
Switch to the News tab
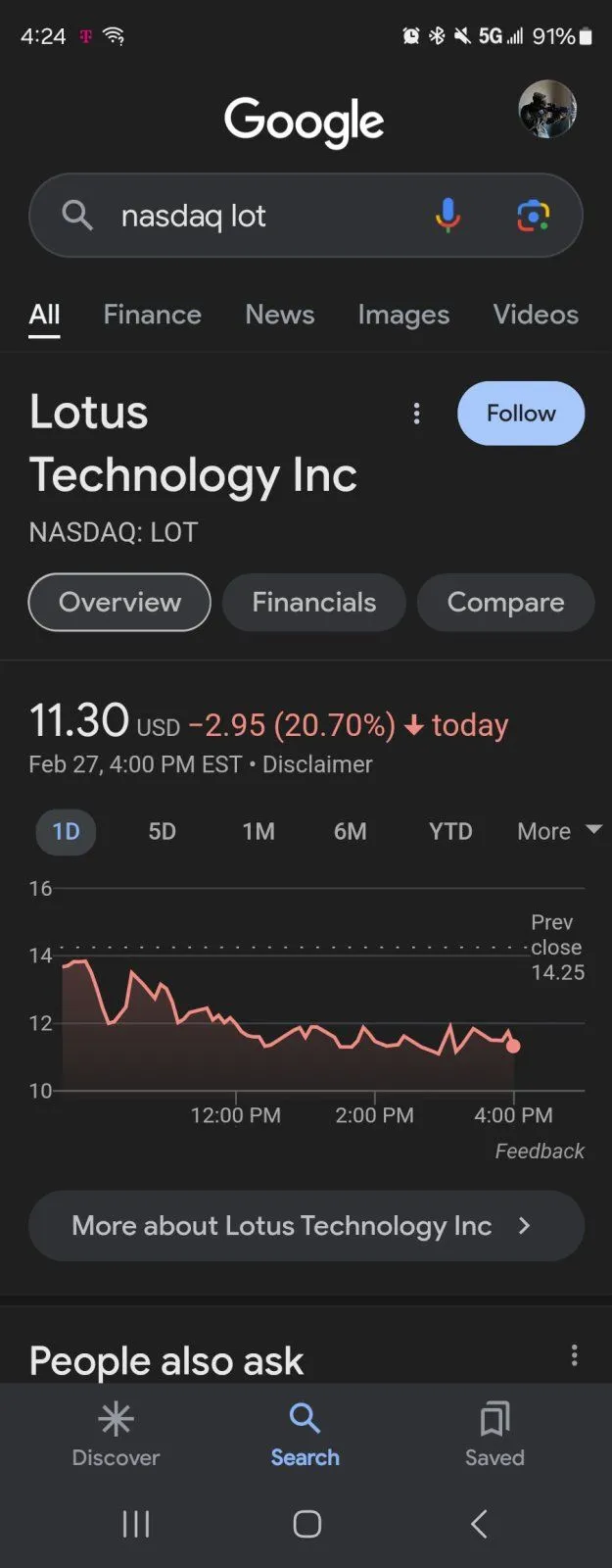pyautogui.click(x=279, y=315)
